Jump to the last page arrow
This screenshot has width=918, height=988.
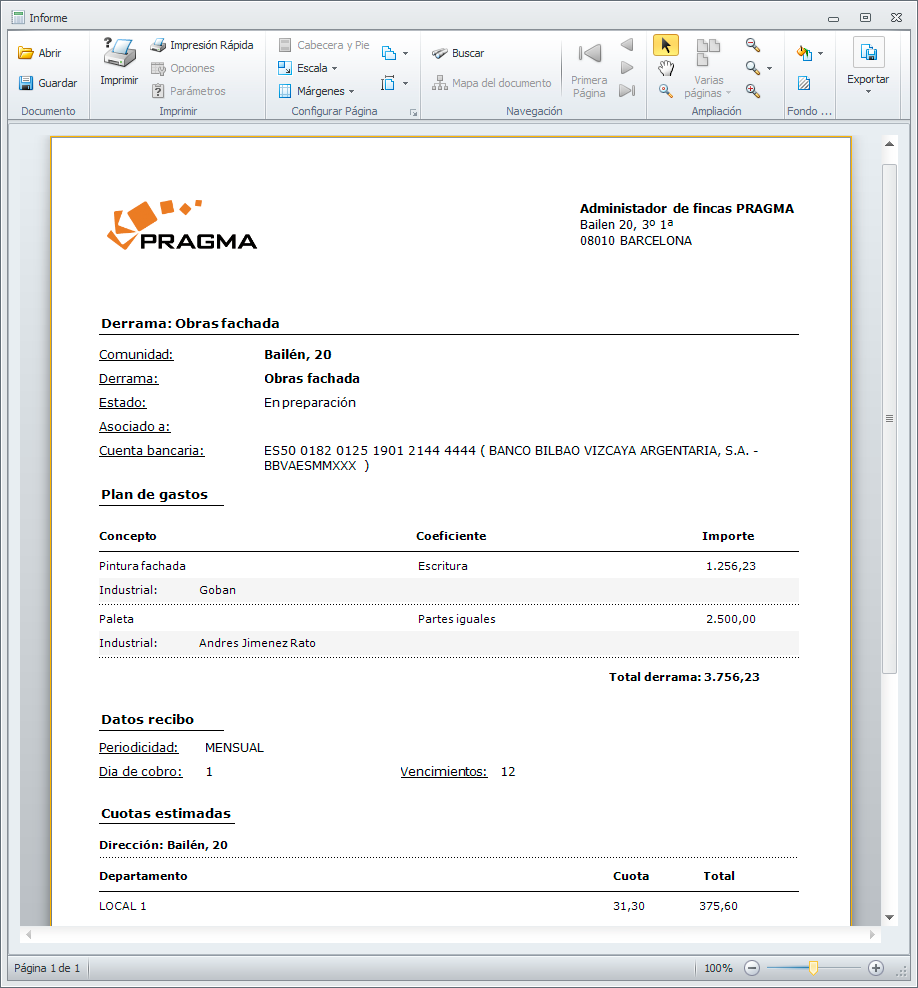[627, 91]
